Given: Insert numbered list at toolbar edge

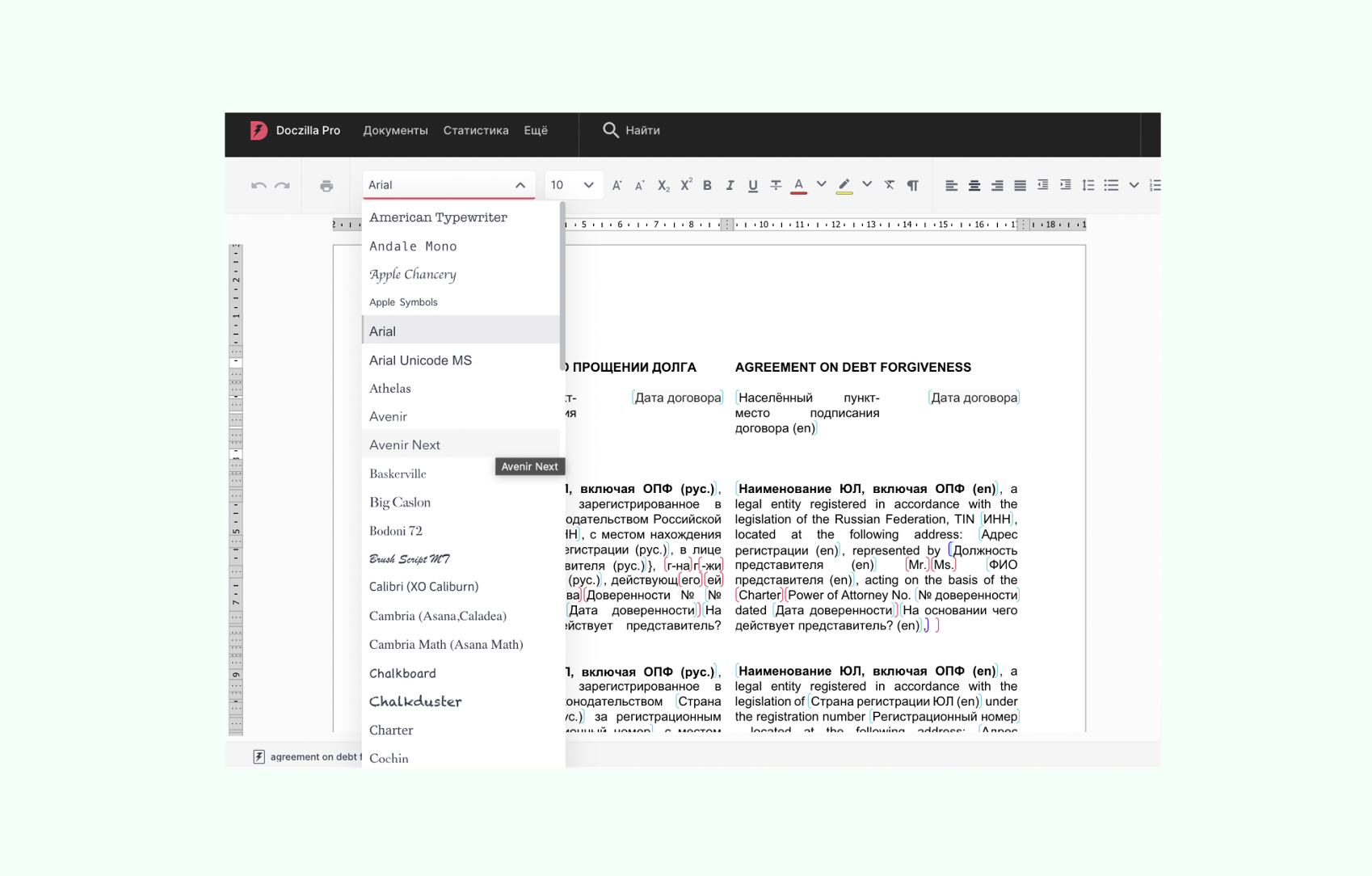Looking at the screenshot, I should pos(1155,185).
